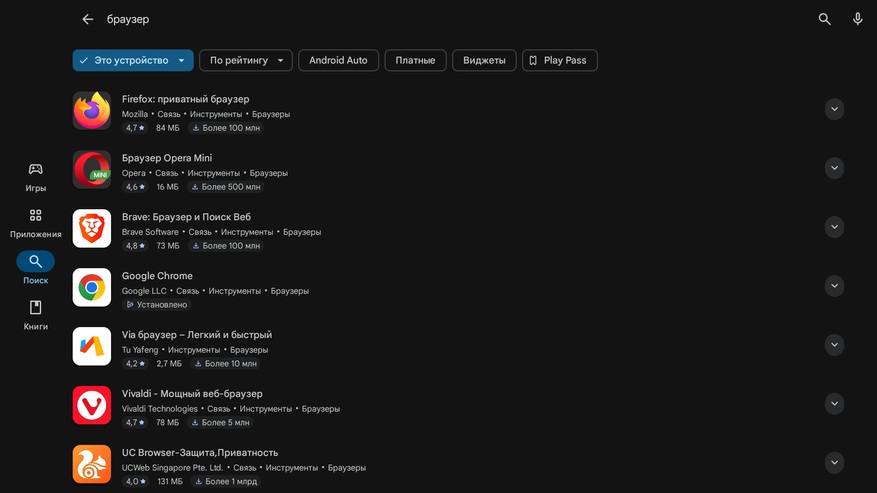This screenshot has height=493, width=877.
Task: Switch to the Приложения section
Action: tap(35, 223)
